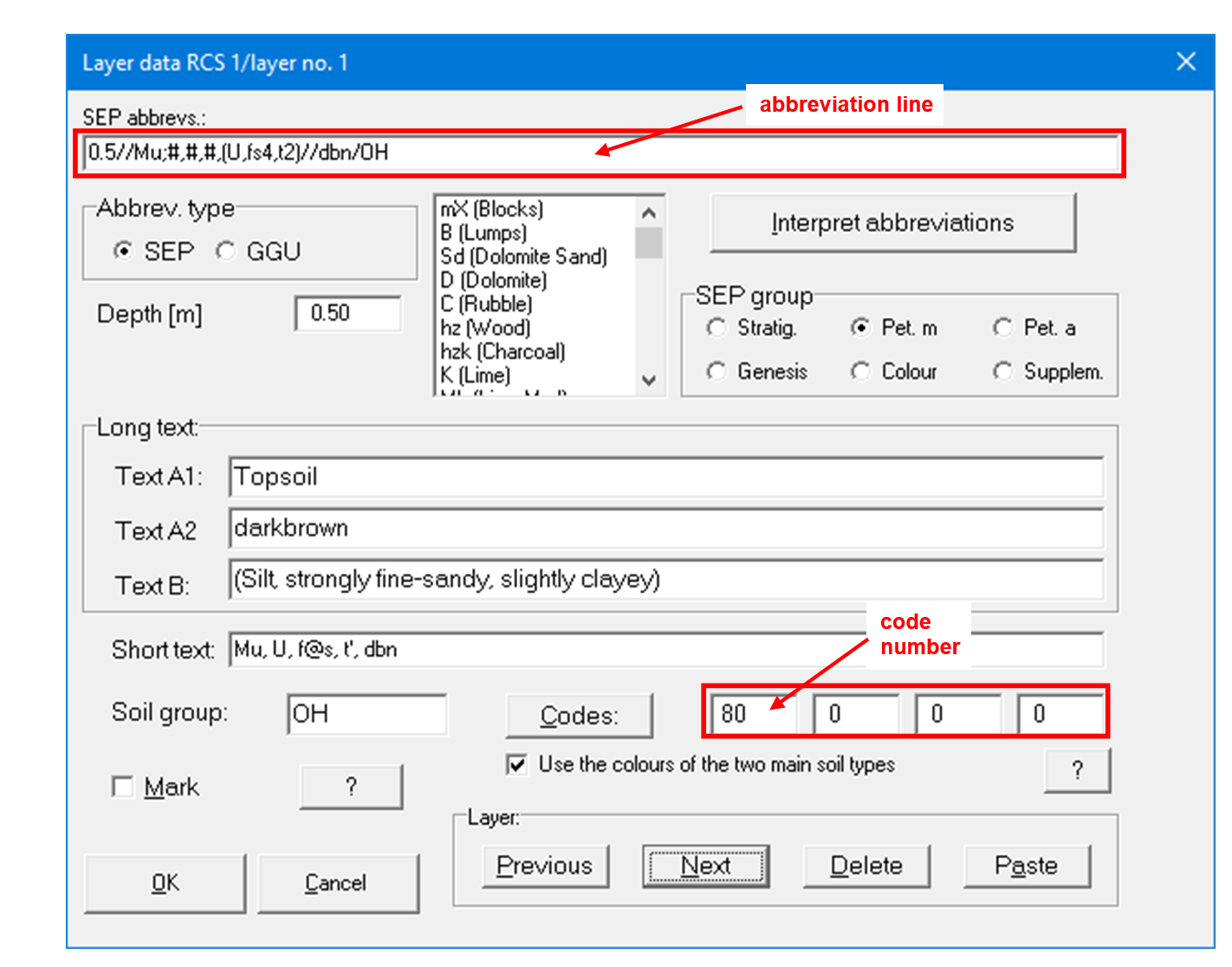Select the Stratig. SEP group

tap(717, 328)
